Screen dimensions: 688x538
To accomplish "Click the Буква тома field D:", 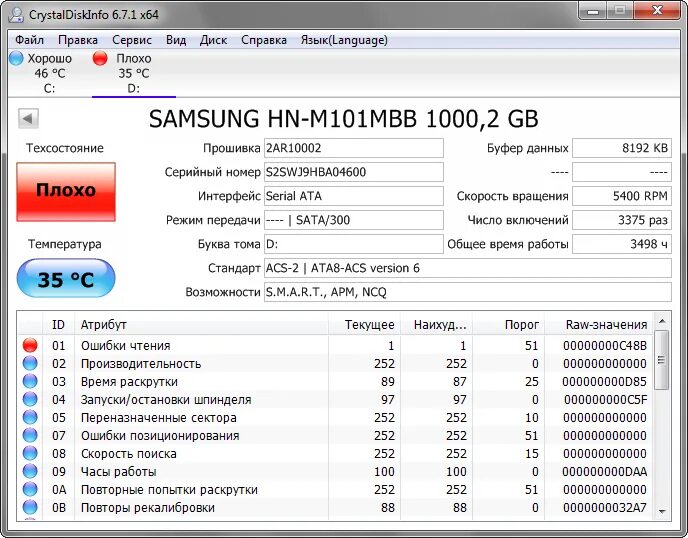I will [x=353, y=244].
